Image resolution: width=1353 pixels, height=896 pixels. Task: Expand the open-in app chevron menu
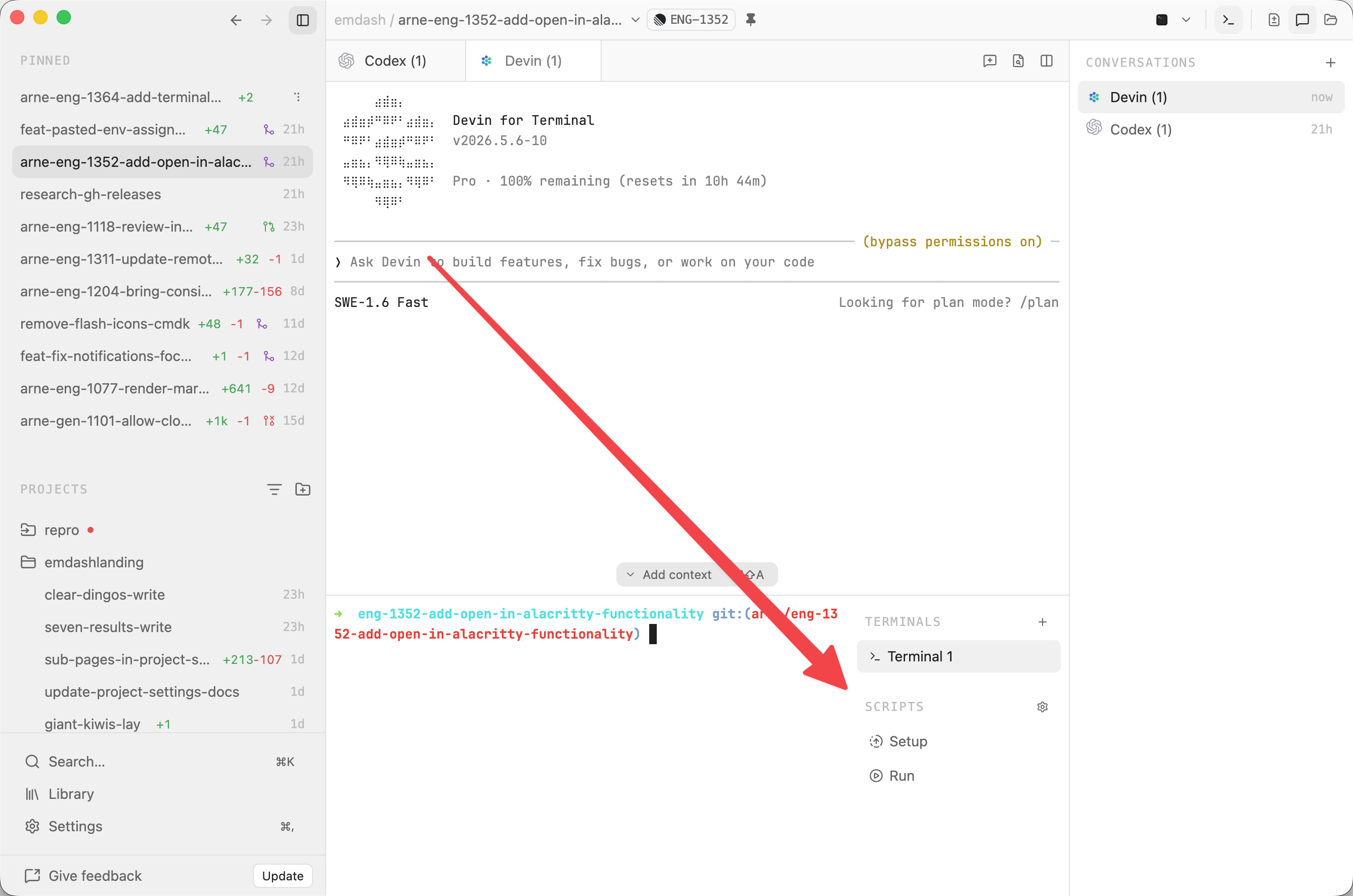(x=1186, y=20)
